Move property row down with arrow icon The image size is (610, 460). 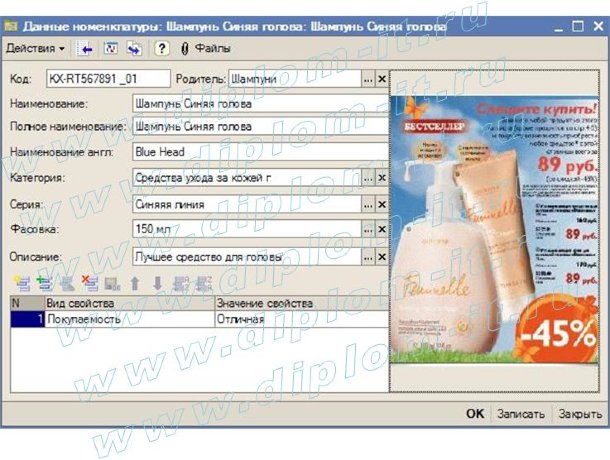(157, 284)
